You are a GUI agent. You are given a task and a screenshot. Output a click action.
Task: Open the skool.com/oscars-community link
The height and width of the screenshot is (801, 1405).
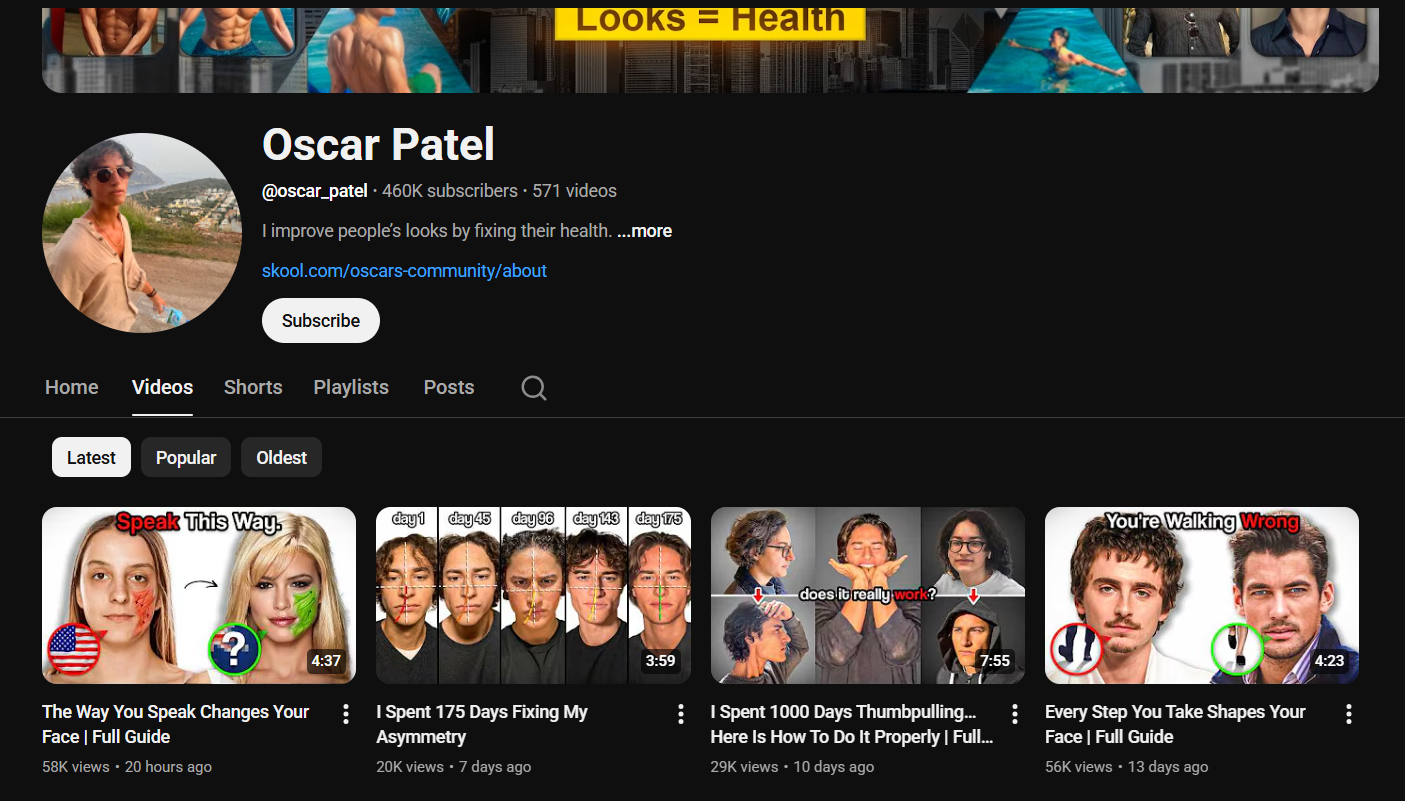pos(404,271)
